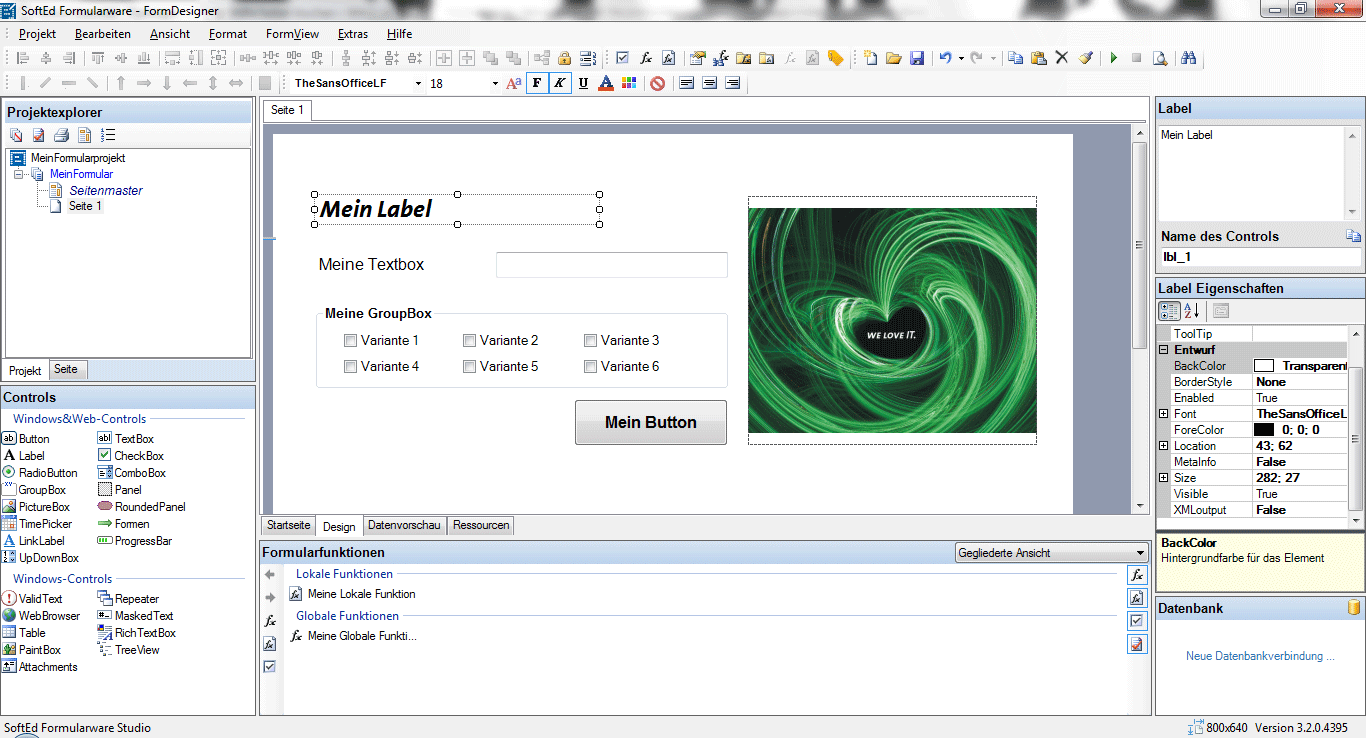Click the red no-entry clear formatting icon
Viewport: 1366px width, 738px height.
pos(657,83)
